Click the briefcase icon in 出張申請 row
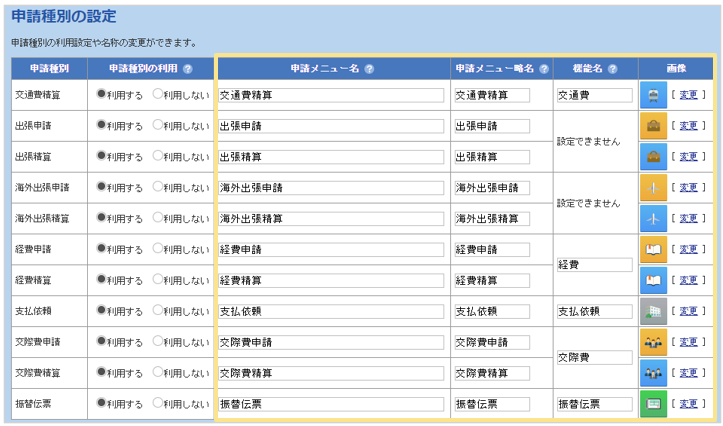 [x=653, y=126]
